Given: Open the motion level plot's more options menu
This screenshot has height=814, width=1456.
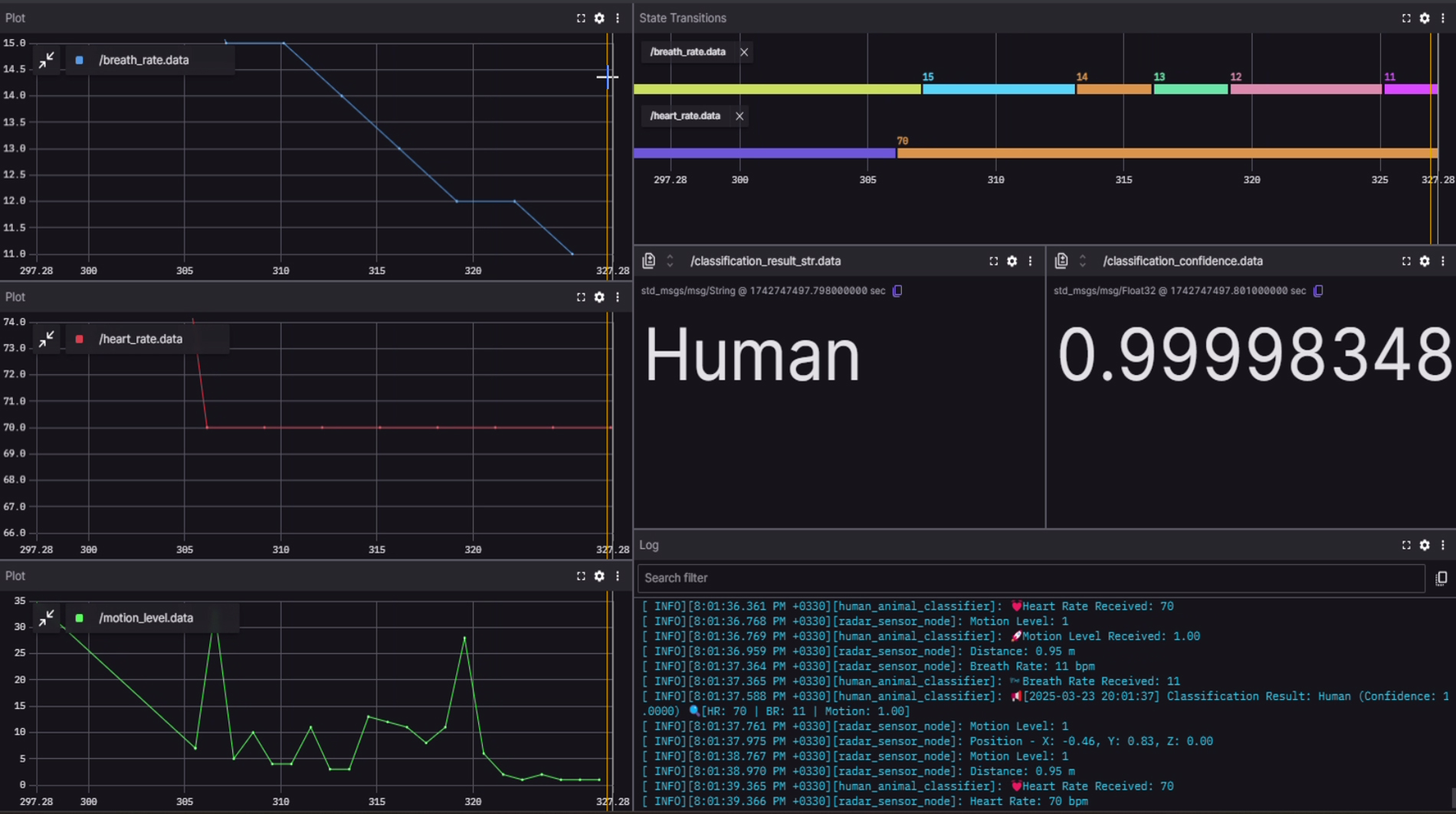Looking at the screenshot, I should (x=618, y=576).
